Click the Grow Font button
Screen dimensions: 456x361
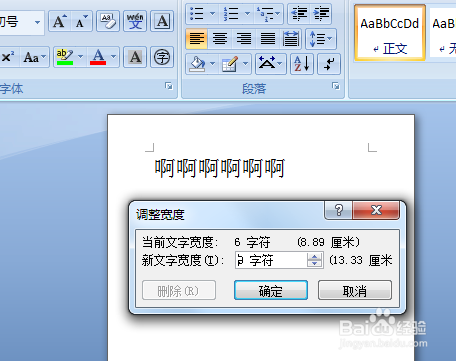60,21
